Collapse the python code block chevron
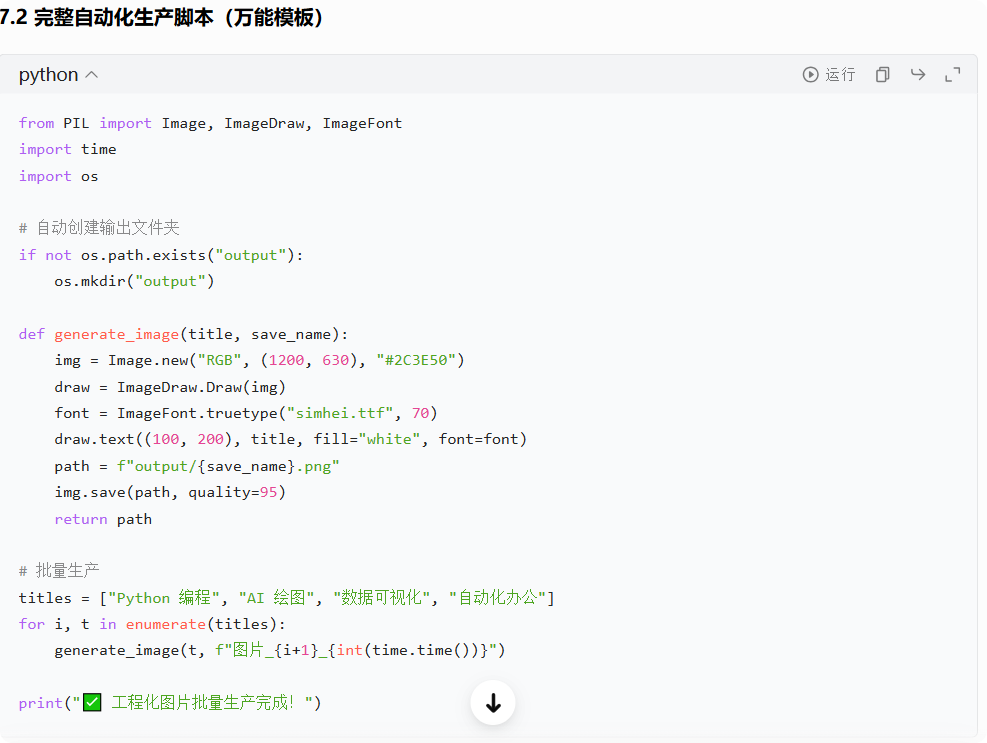This screenshot has height=743, width=987. pos(92,75)
